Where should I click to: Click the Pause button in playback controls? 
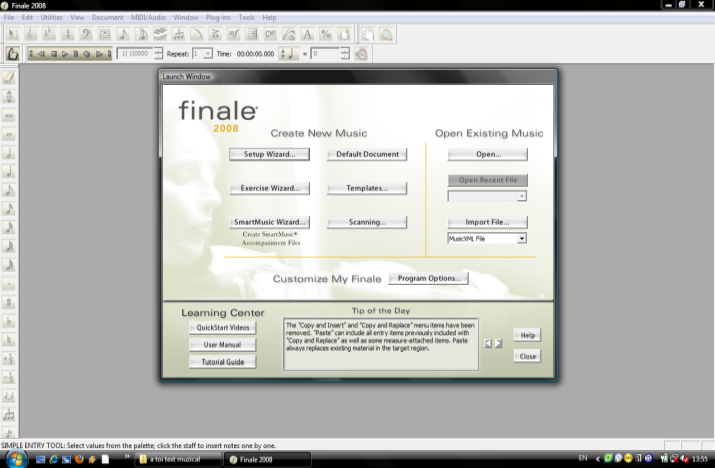click(x=76, y=54)
